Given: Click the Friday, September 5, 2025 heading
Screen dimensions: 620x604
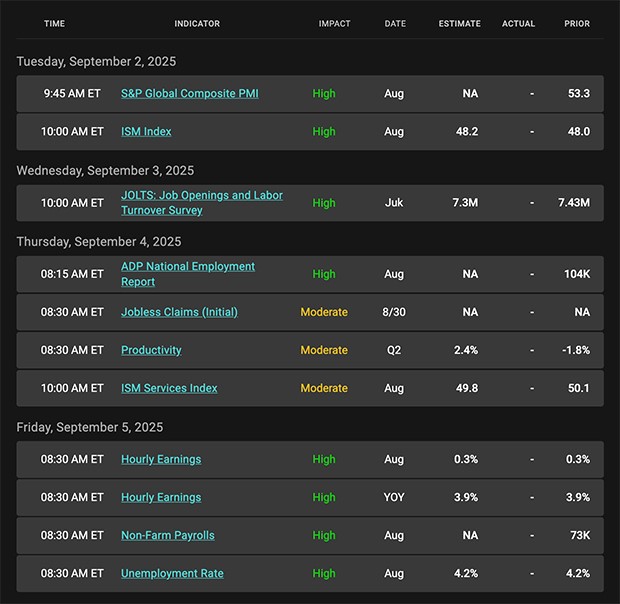Looking at the screenshot, I should [x=89, y=427].
